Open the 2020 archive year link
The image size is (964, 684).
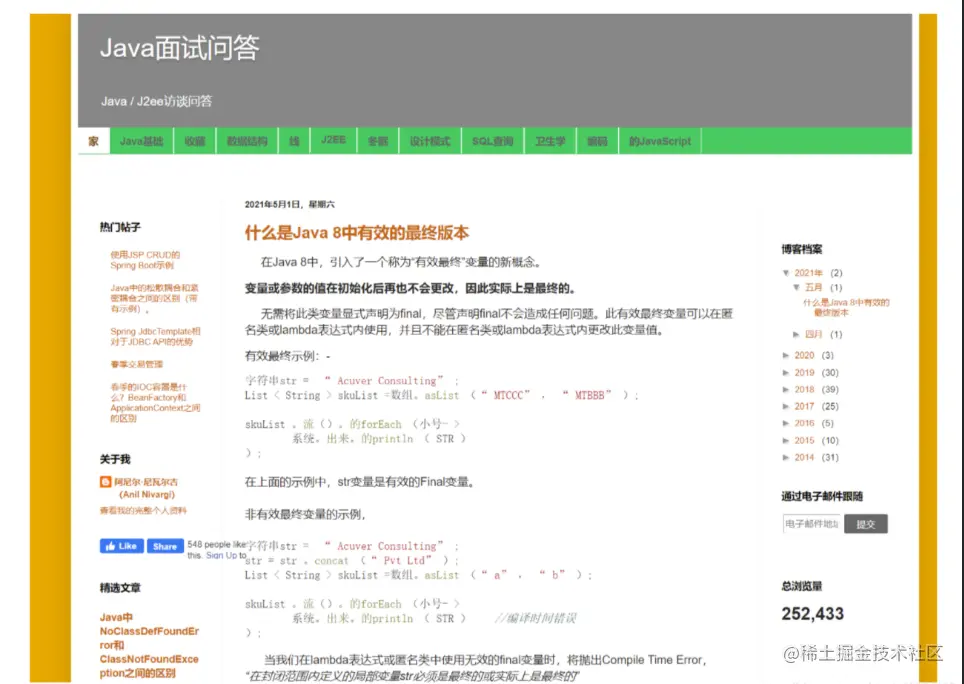[804, 355]
